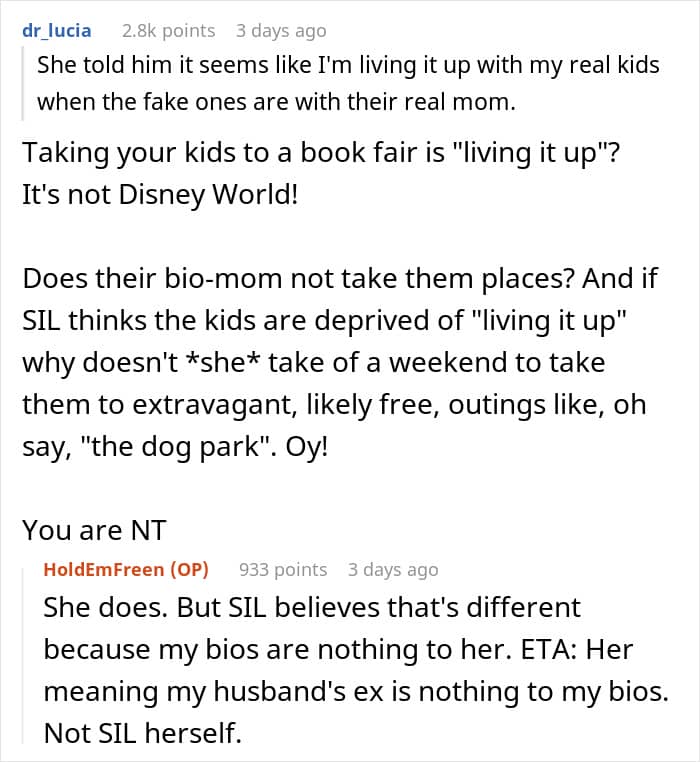This screenshot has height=762, width=700.
Task: Click the "ETA:" edit note
Action: (545, 649)
